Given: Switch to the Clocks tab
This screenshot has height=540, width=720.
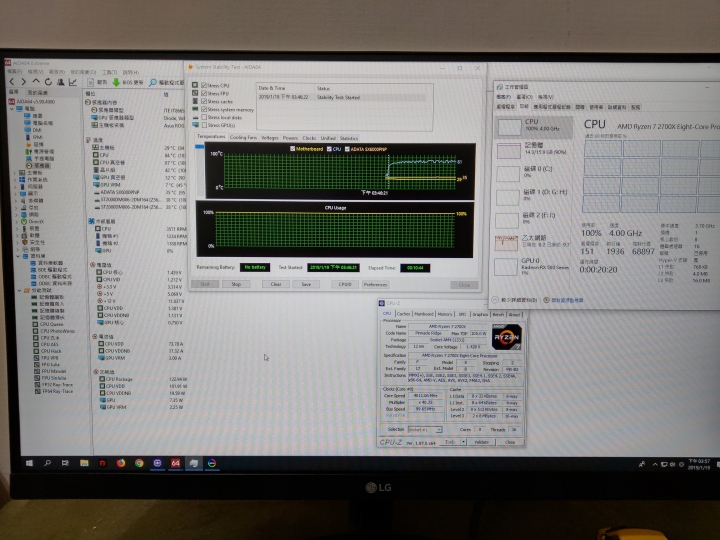Looking at the screenshot, I should tap(309, 138).
